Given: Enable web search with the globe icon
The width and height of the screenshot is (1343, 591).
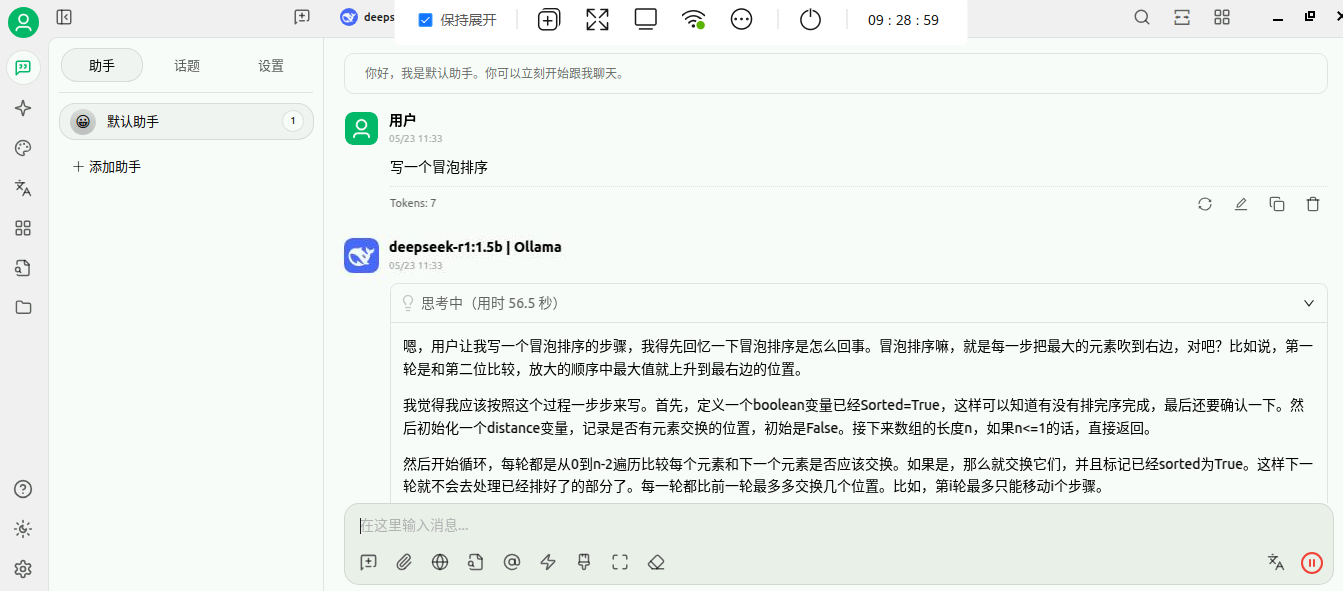Looking at the screenshot, I should click(x=440, y=562).
